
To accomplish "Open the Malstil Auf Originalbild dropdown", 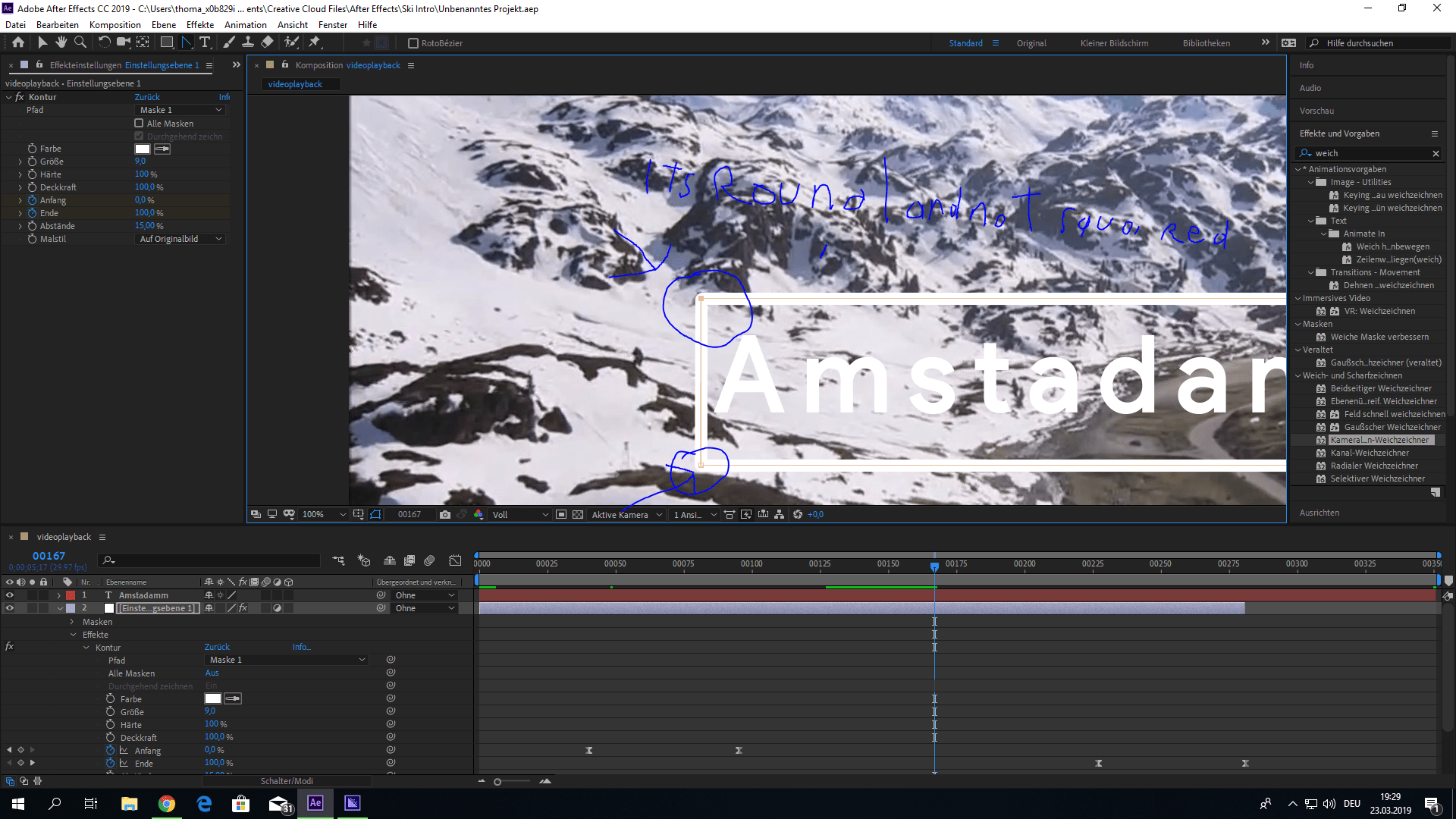I will (180, 239).
